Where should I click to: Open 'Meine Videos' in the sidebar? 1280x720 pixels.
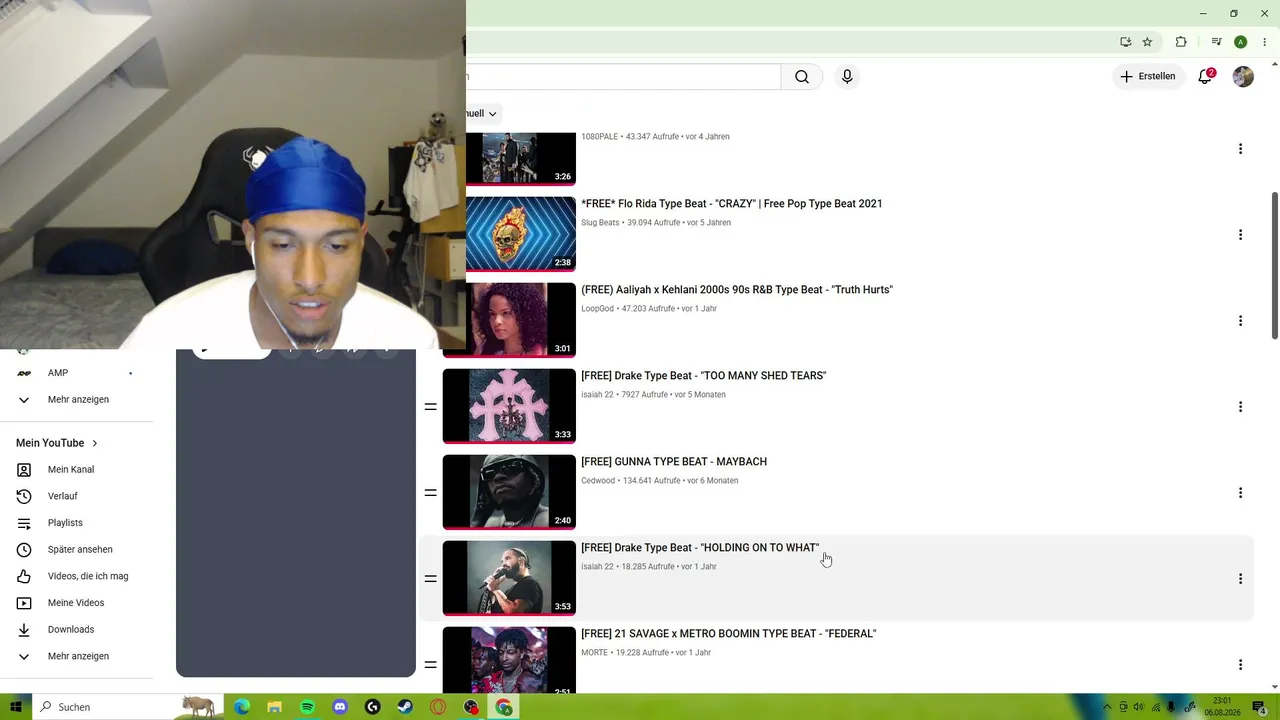pos(77,603)
